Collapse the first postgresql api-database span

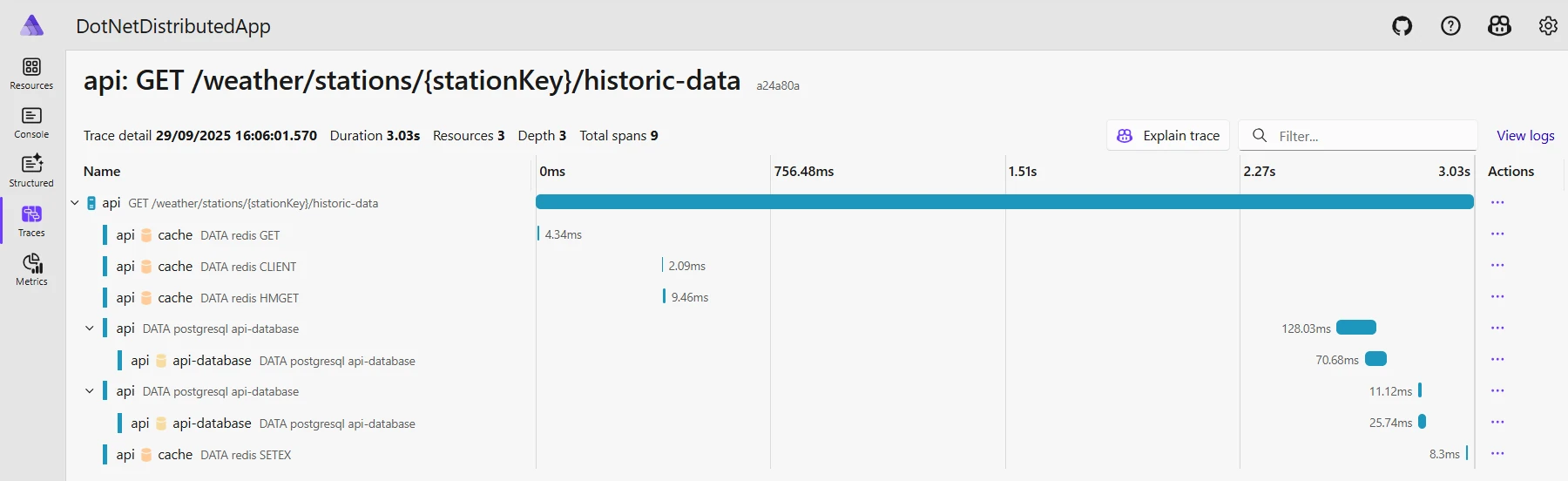tap(89, 329)
